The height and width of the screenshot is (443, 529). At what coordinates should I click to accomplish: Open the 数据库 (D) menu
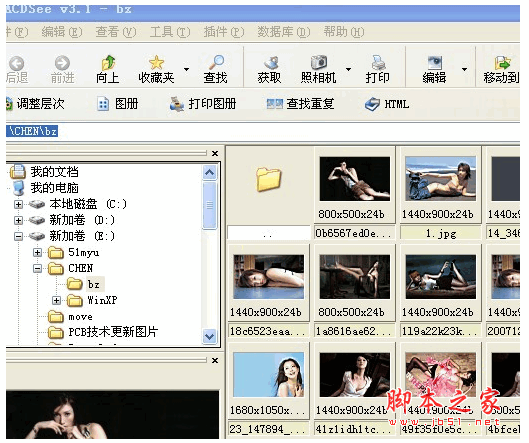pos(284,32)
